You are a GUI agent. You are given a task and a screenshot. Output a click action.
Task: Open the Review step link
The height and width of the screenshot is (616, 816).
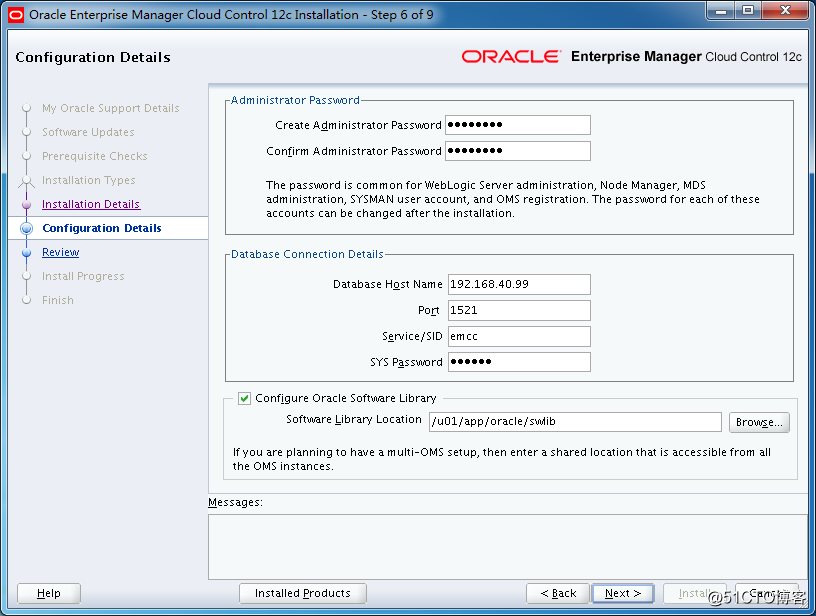click(x=60, y=253)
